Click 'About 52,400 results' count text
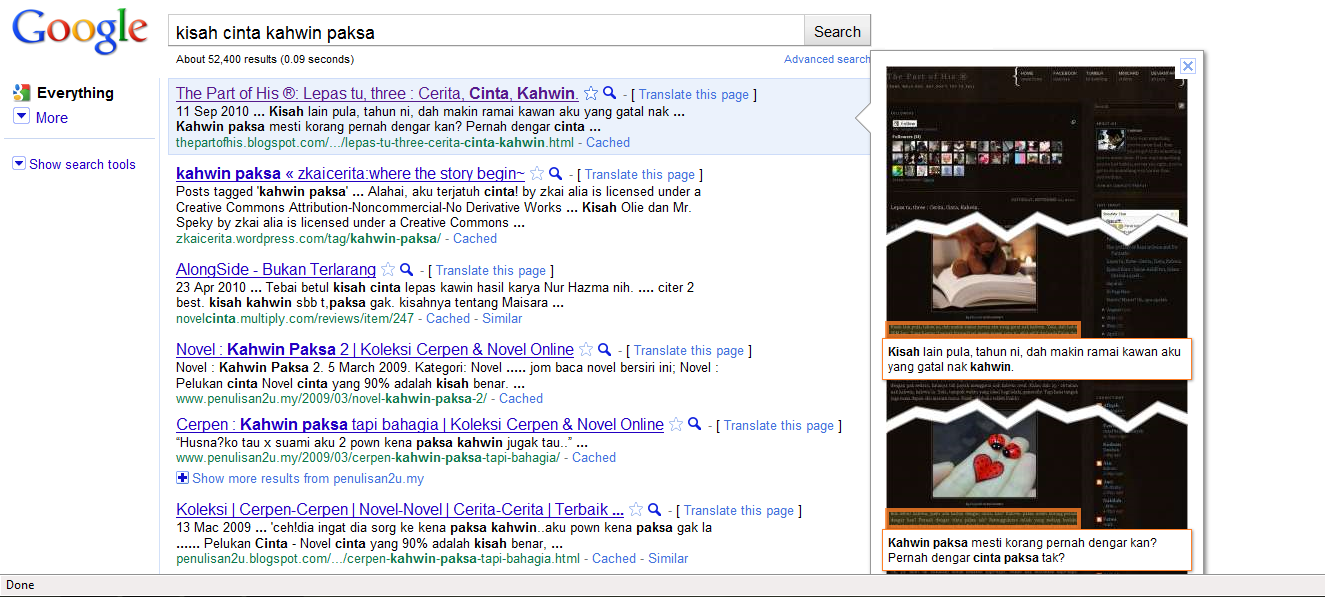Screen dimensions: 1325x597 [x=264, y=59]
